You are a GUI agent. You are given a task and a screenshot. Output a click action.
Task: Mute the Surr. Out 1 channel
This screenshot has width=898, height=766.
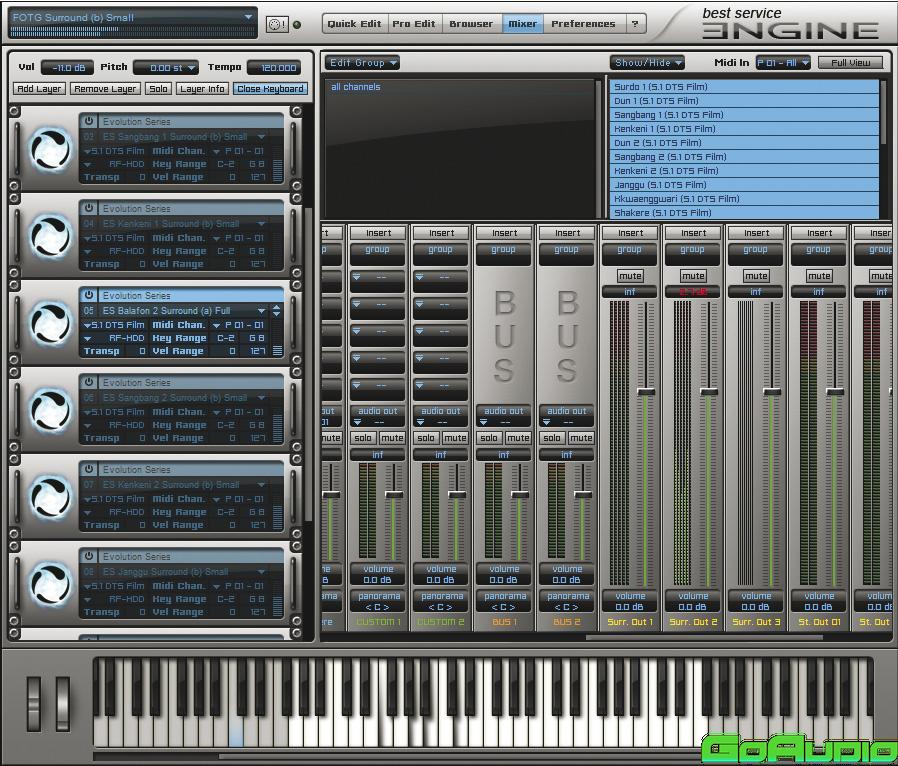(630, 276)
